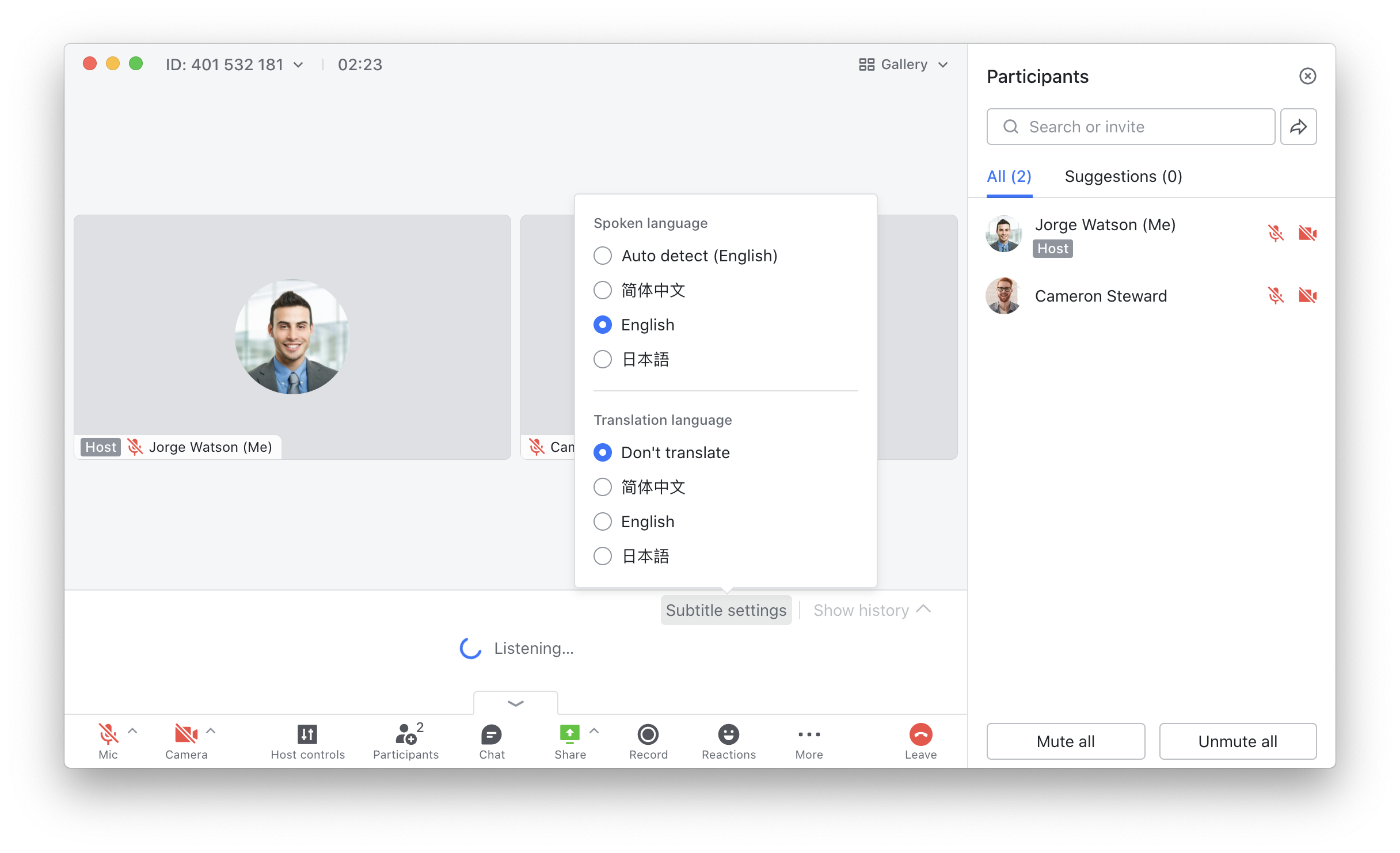Click the Host controls icon
The height and width of the screenshot is (853, 1400).
tap(307, 734)
